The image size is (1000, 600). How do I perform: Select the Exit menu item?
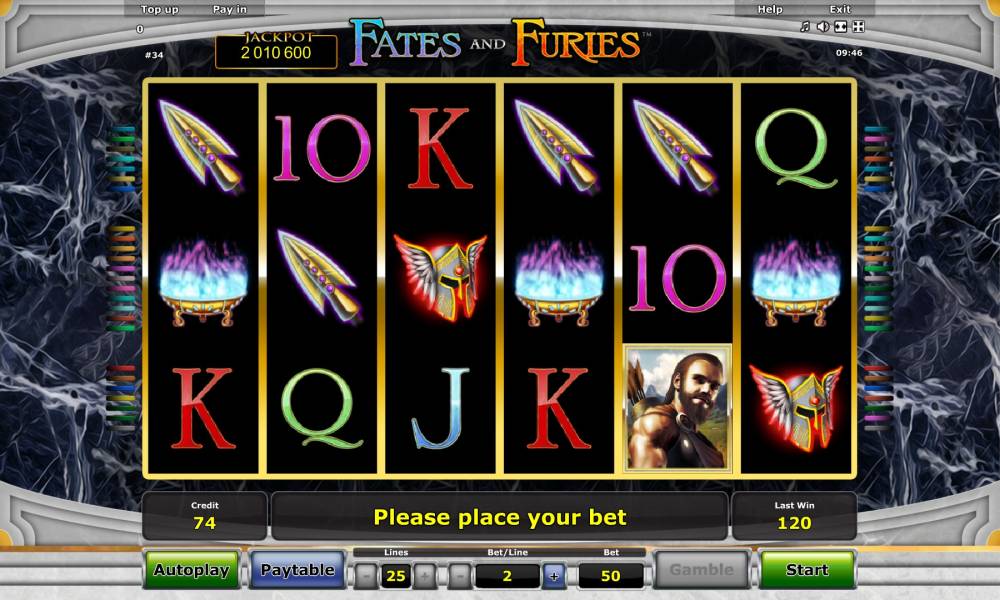click(840, 9)
